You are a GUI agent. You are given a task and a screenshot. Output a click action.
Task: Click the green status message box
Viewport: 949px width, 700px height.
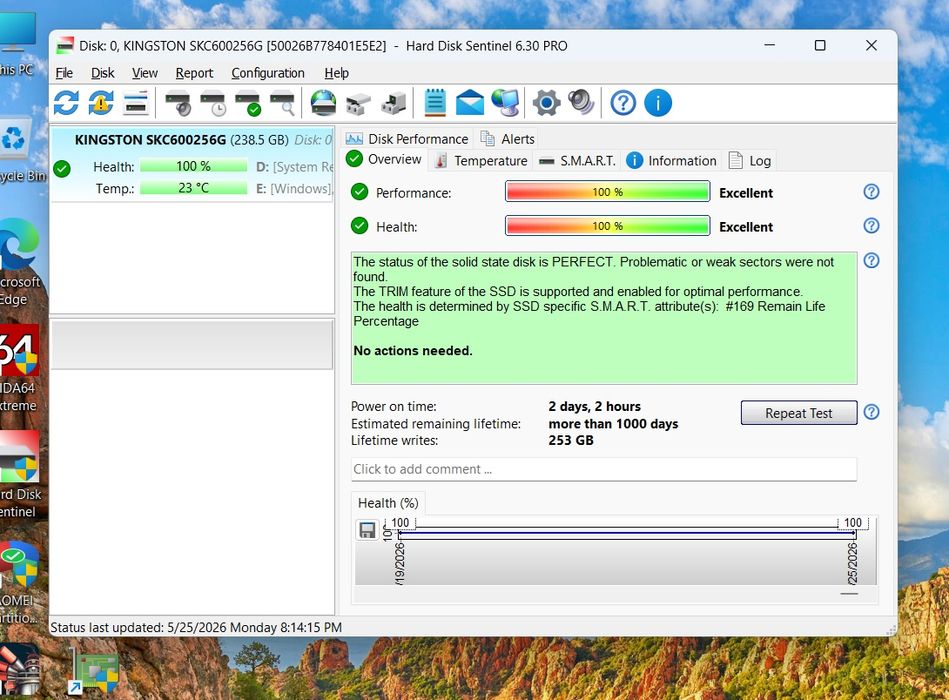pyautogui.click(x=604, y=318)
